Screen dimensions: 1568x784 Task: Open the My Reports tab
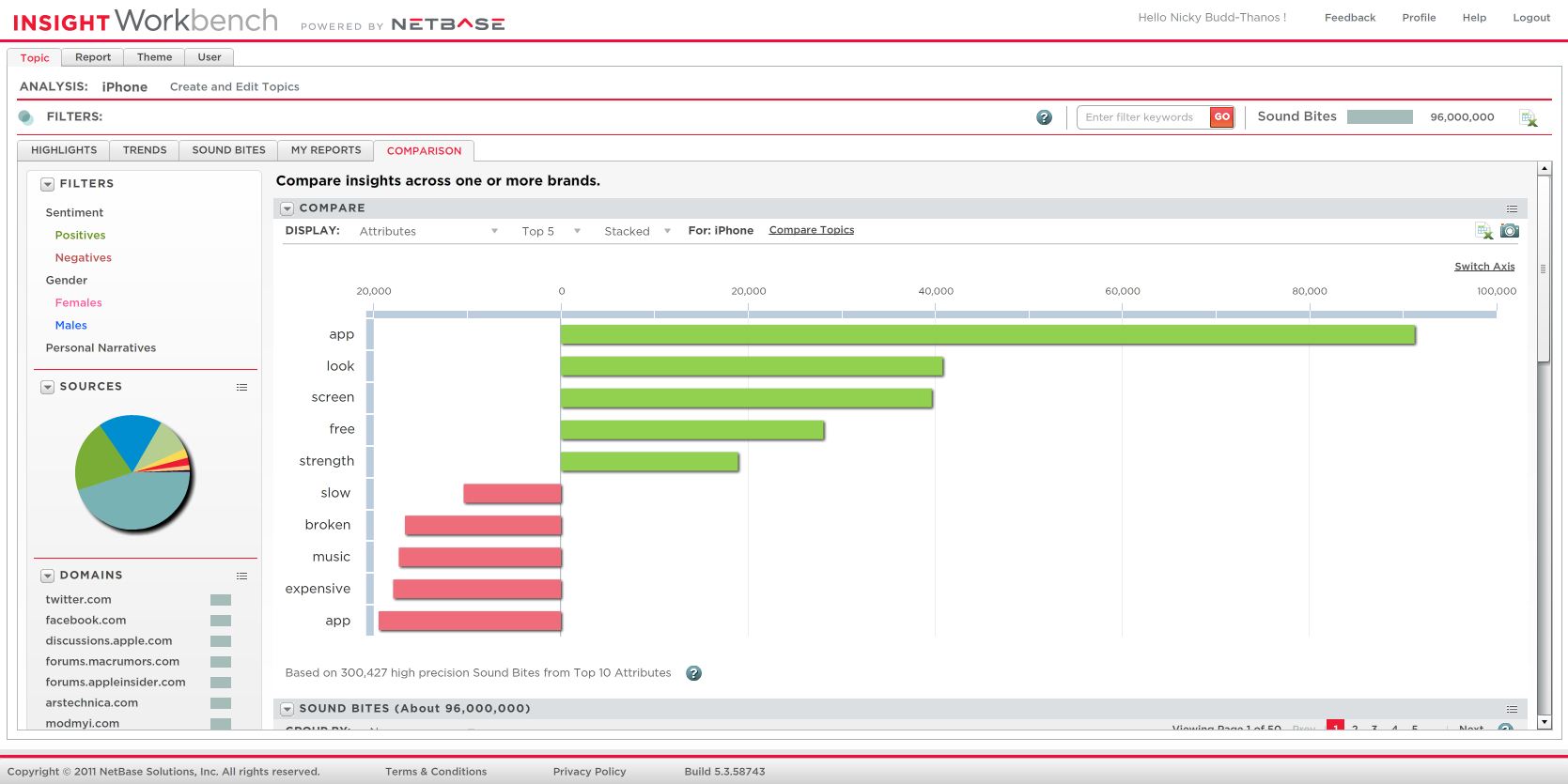point(326,150)
